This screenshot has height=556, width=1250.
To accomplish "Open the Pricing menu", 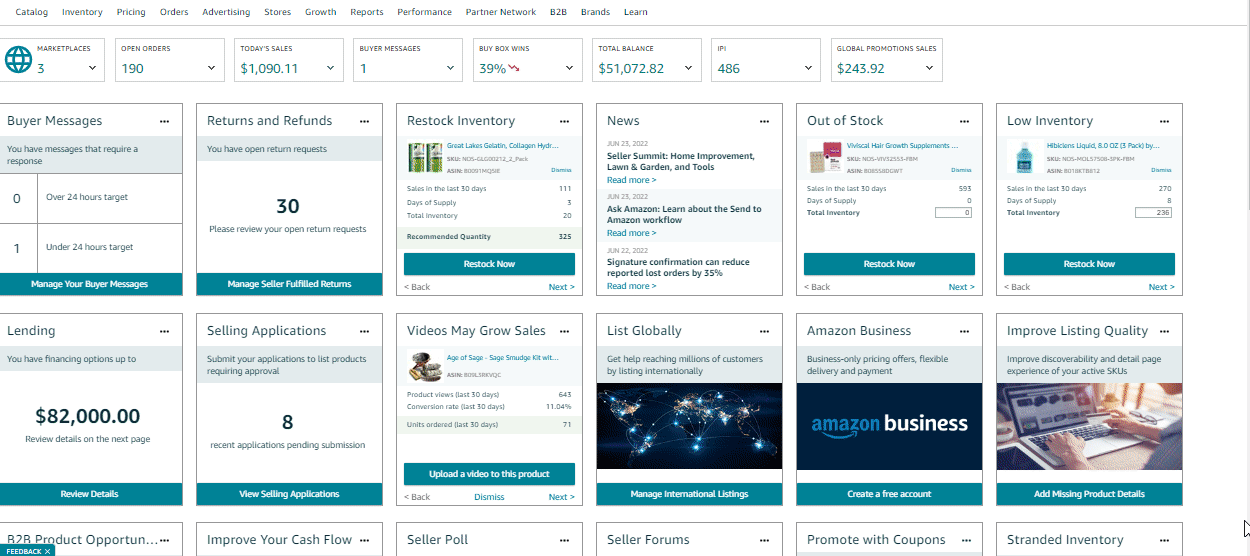I will coord(131,12).
